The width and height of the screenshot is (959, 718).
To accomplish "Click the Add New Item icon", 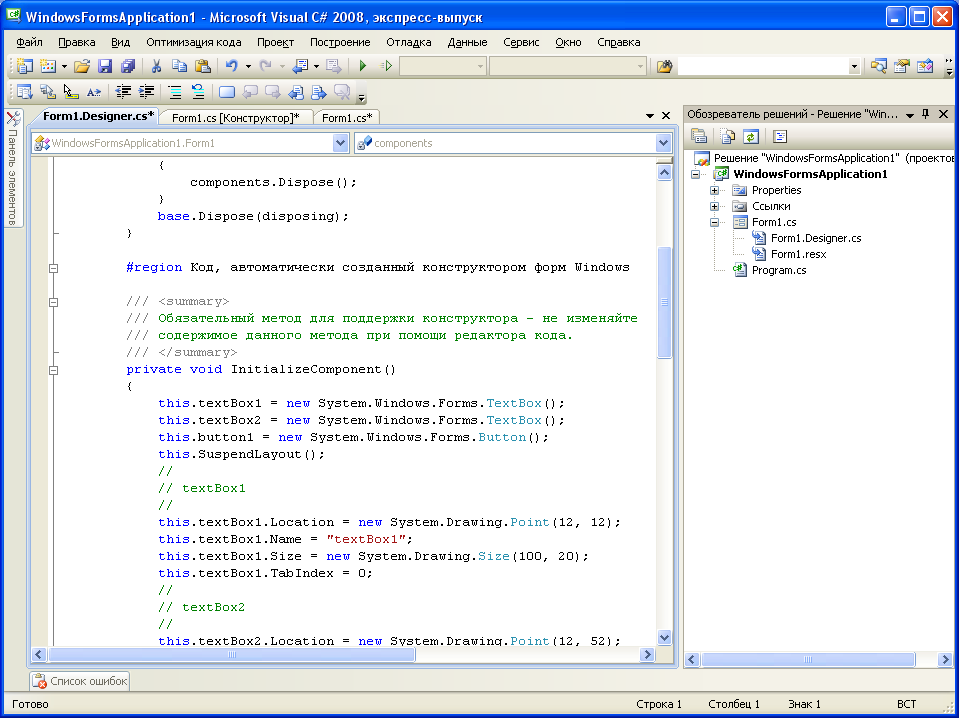I will (48, 66).
